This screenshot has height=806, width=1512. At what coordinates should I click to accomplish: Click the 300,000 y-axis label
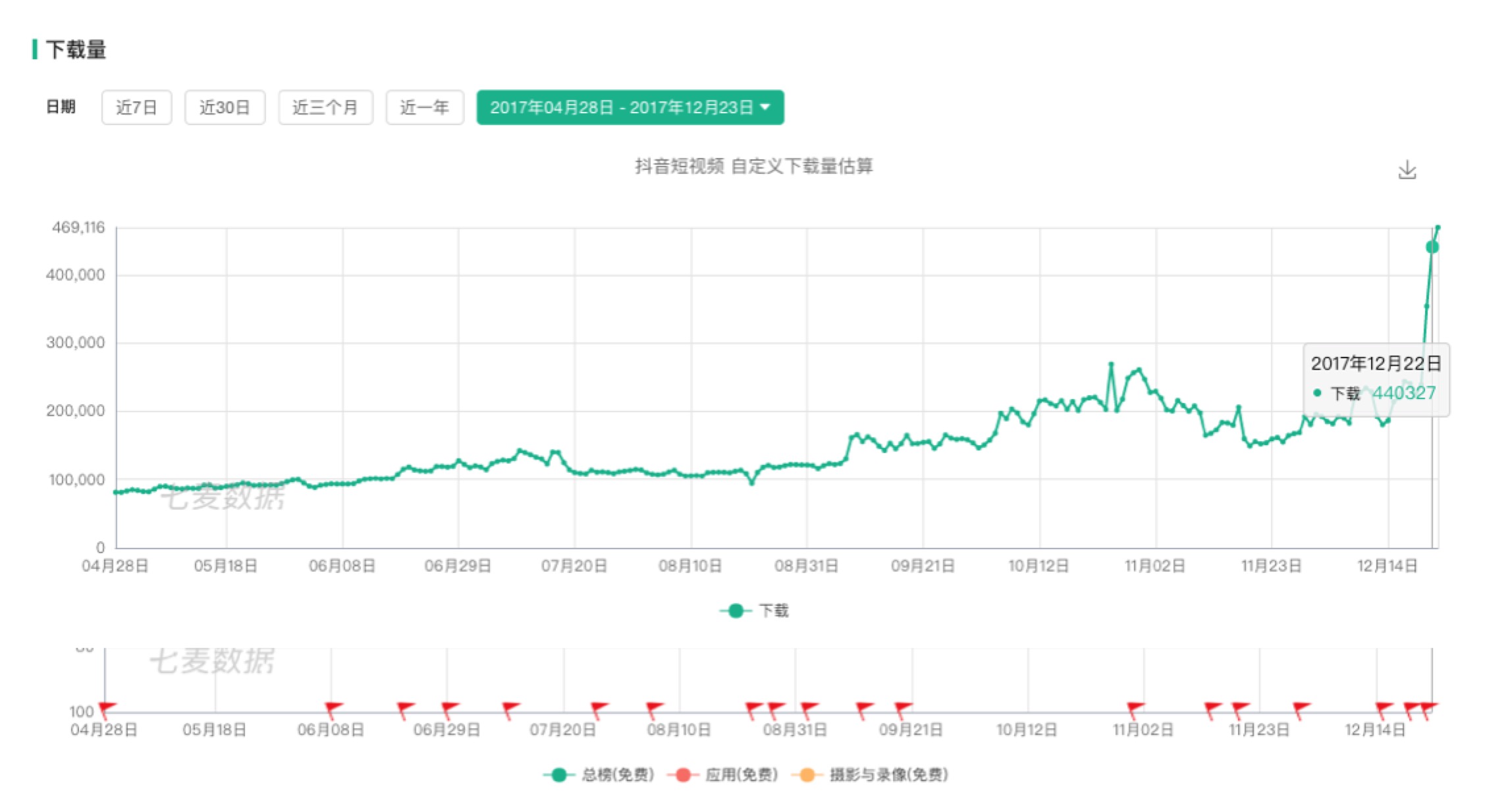pyautogui.click(x=75, y=342)
